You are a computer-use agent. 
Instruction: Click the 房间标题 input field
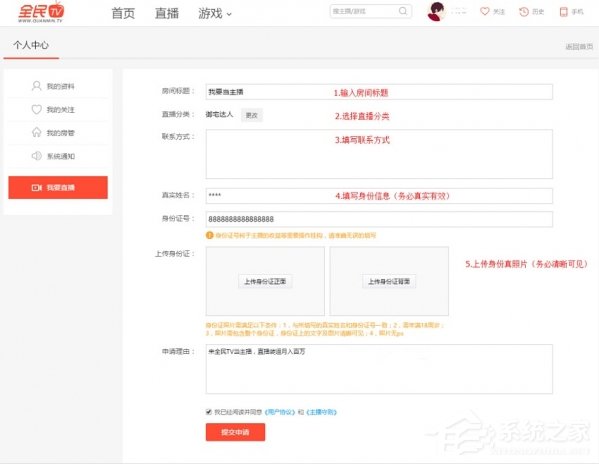click(x=379, y=92)
